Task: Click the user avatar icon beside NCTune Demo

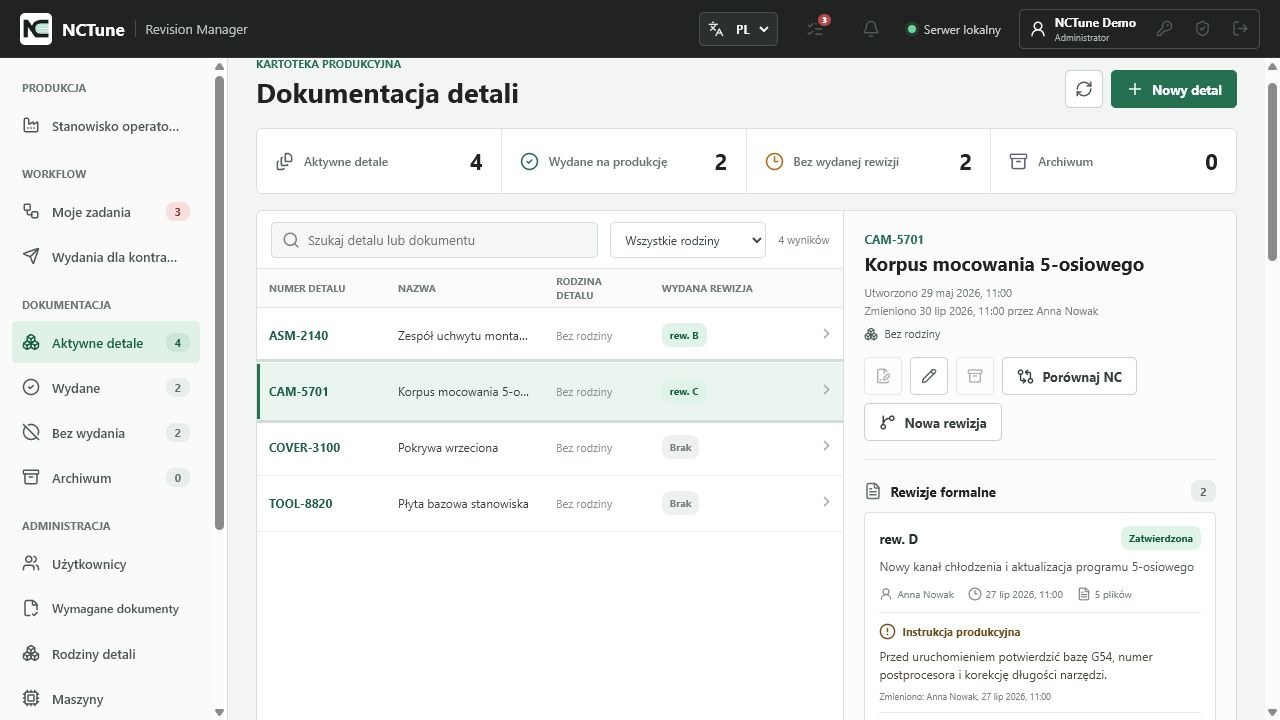Action: 1038,29
